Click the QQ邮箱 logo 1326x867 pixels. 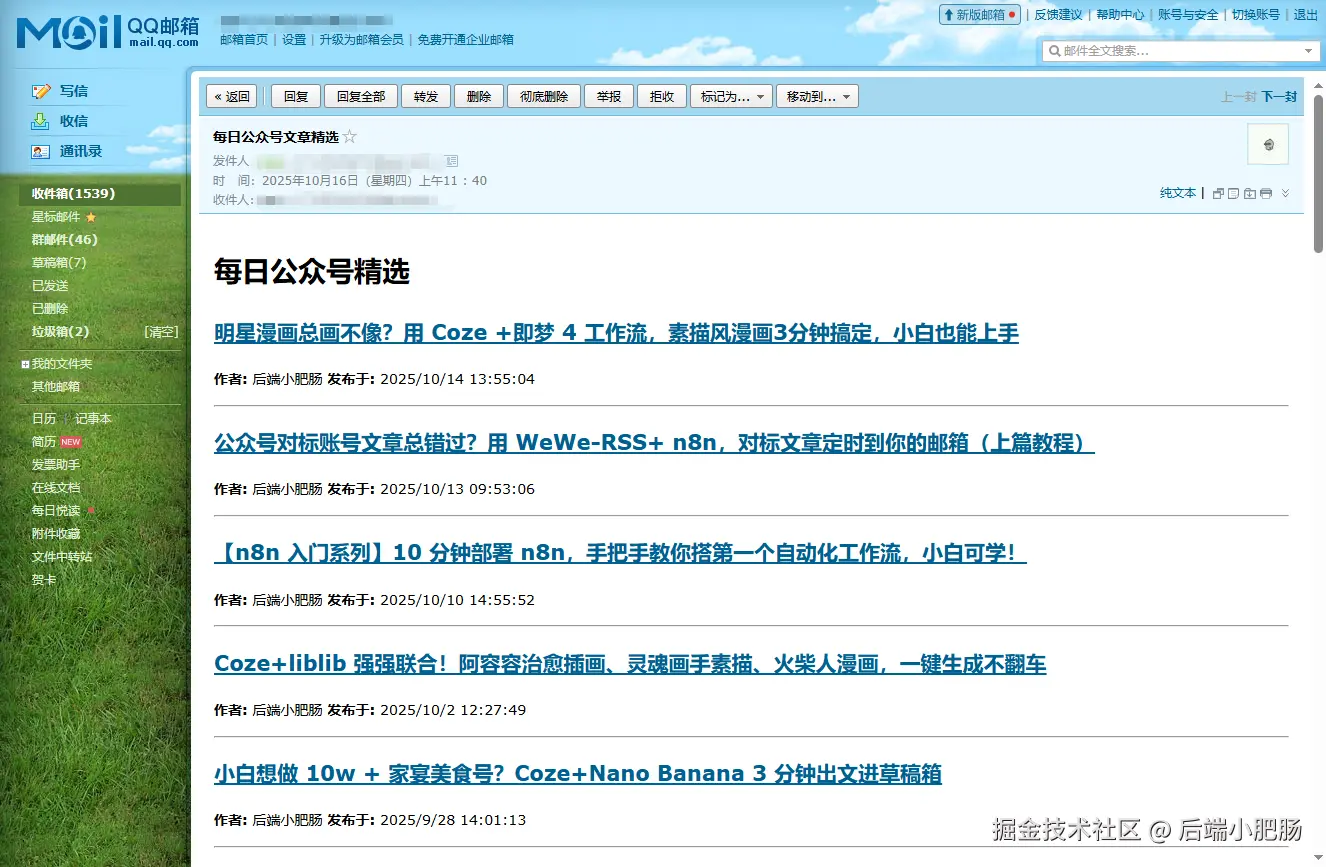coord(107,31)
